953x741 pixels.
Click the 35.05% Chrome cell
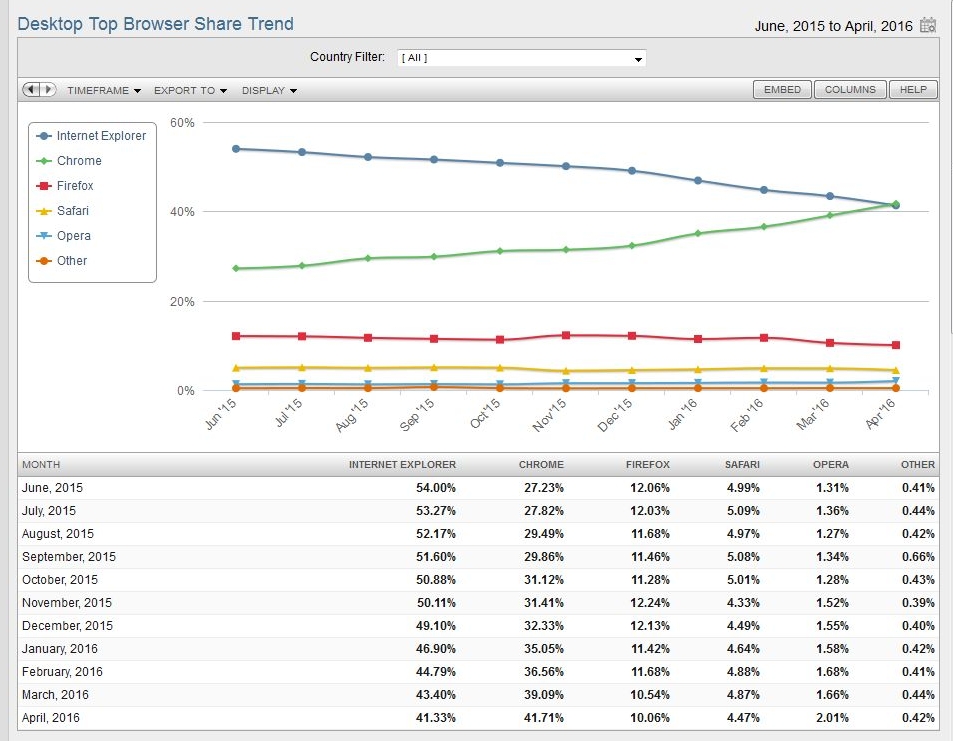(x=544, y=649)
